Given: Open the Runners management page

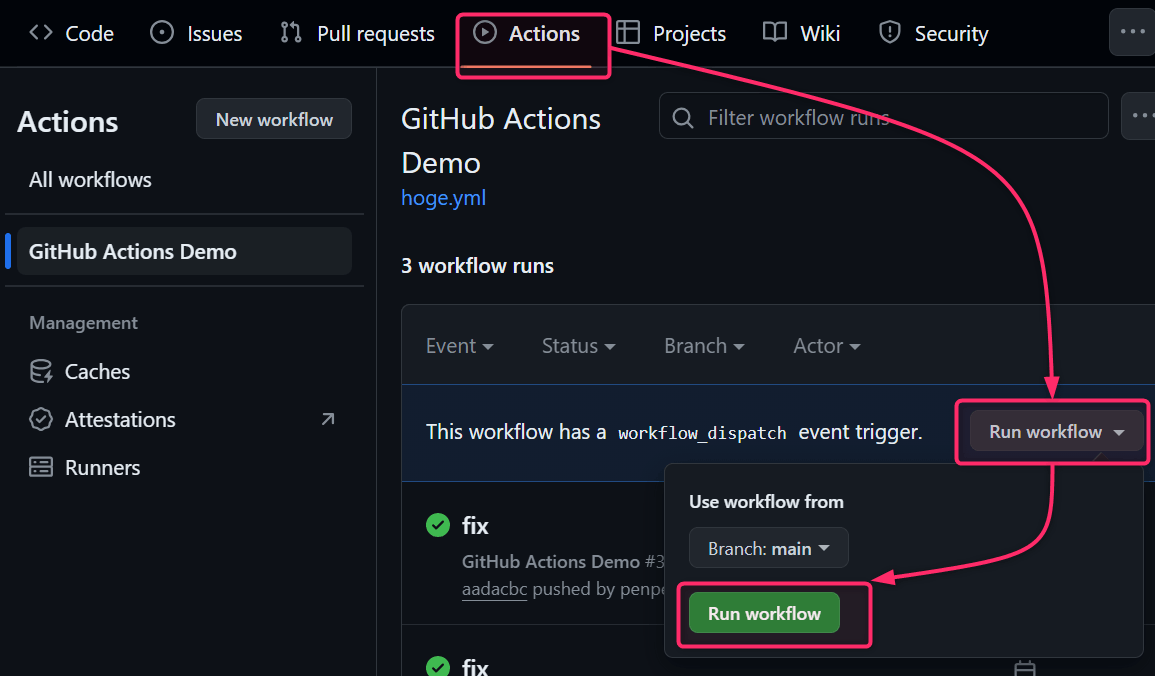Looking at the screenshot, I should tap(85, 468).
